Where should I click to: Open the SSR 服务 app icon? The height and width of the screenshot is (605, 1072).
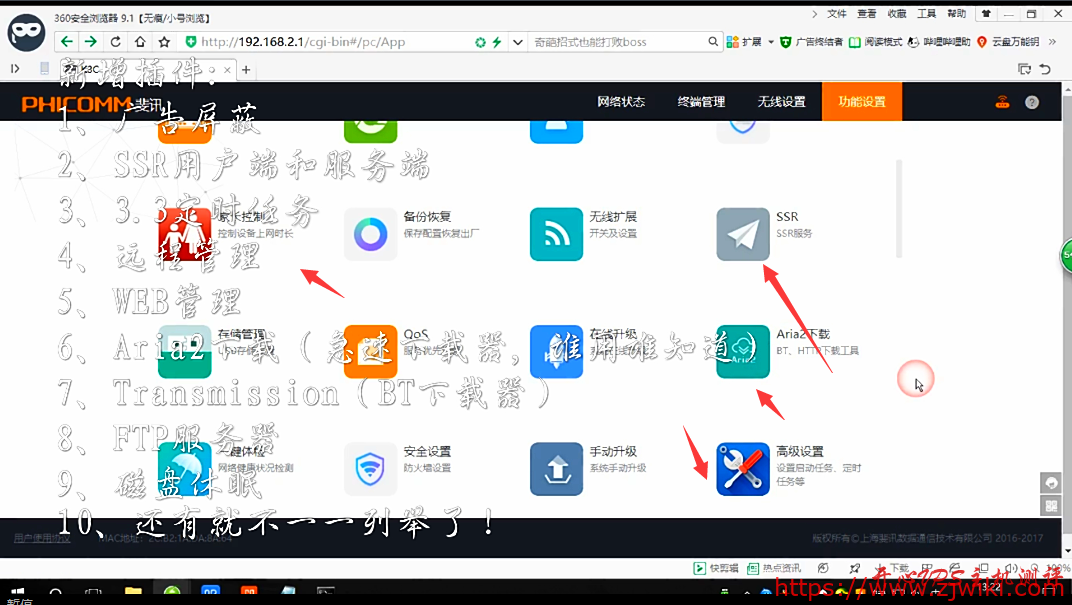coord(743,234)
